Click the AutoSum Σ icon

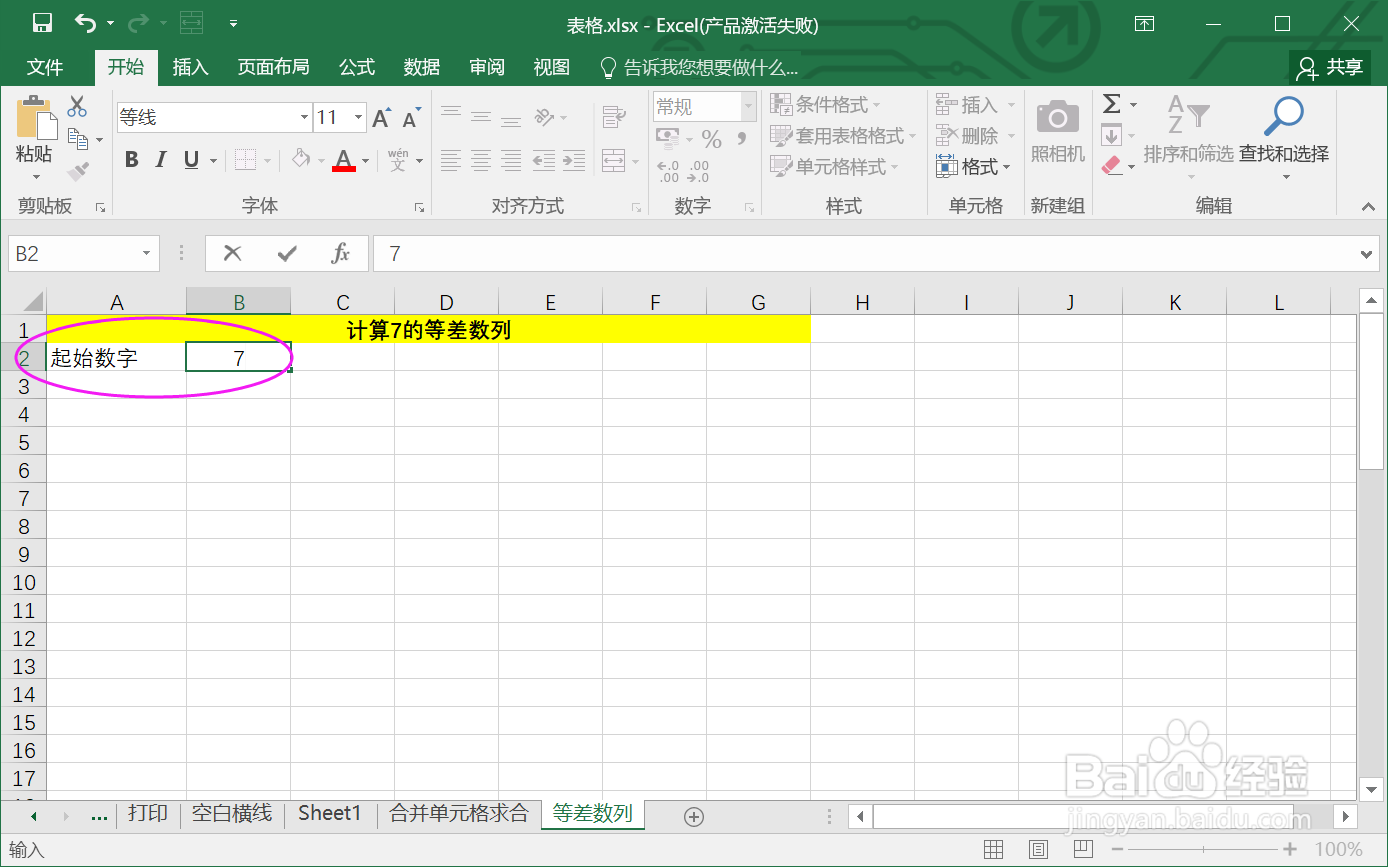point(1113,103)
